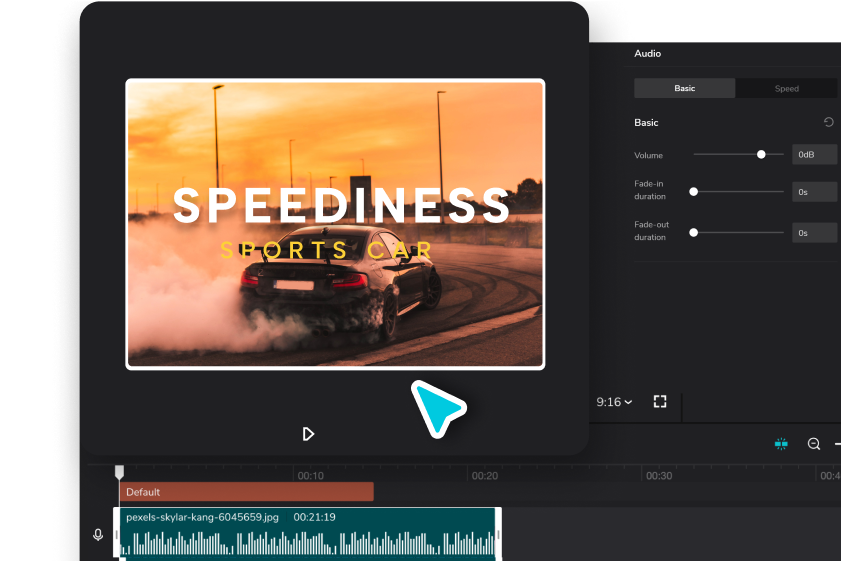Open the 9:16 aspect ratio dropdown
This screenshot has width=841, height=561.
pos(614,402)
